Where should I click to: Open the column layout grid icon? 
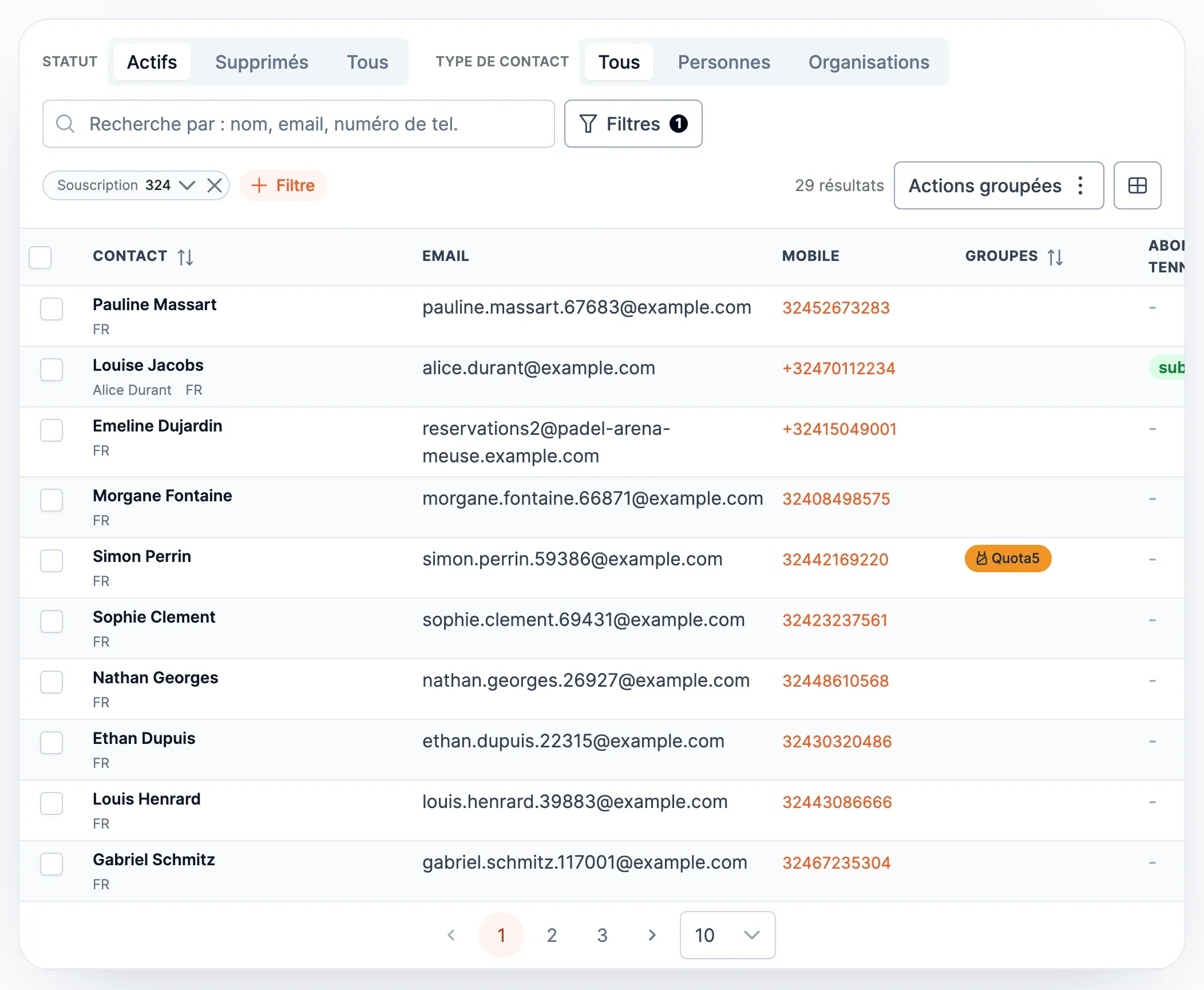1137,185
